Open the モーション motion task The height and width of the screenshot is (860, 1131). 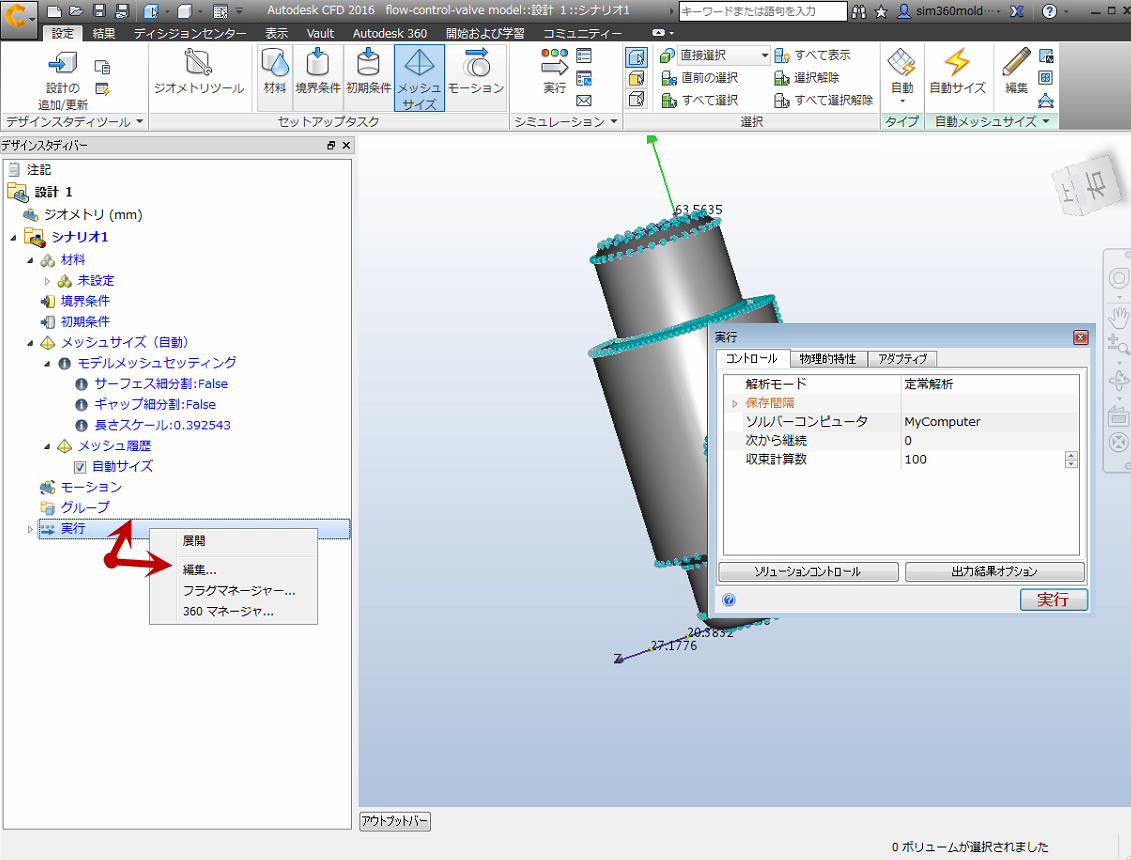[475, 71]
